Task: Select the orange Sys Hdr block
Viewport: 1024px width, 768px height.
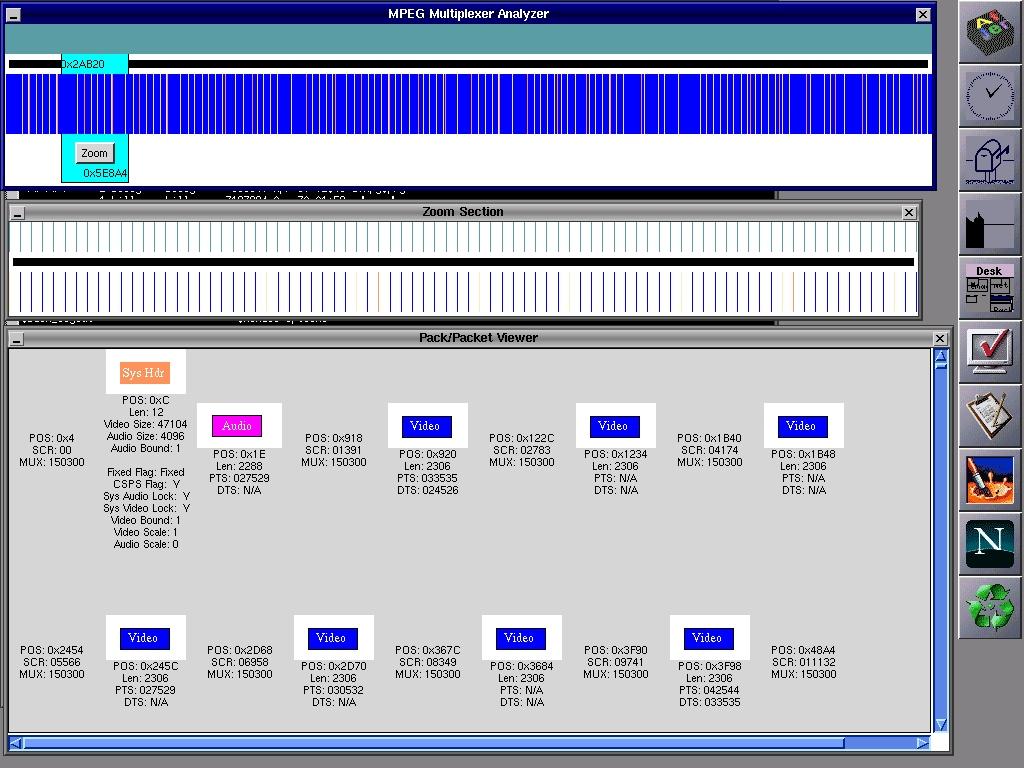Action: pos(144,373)
